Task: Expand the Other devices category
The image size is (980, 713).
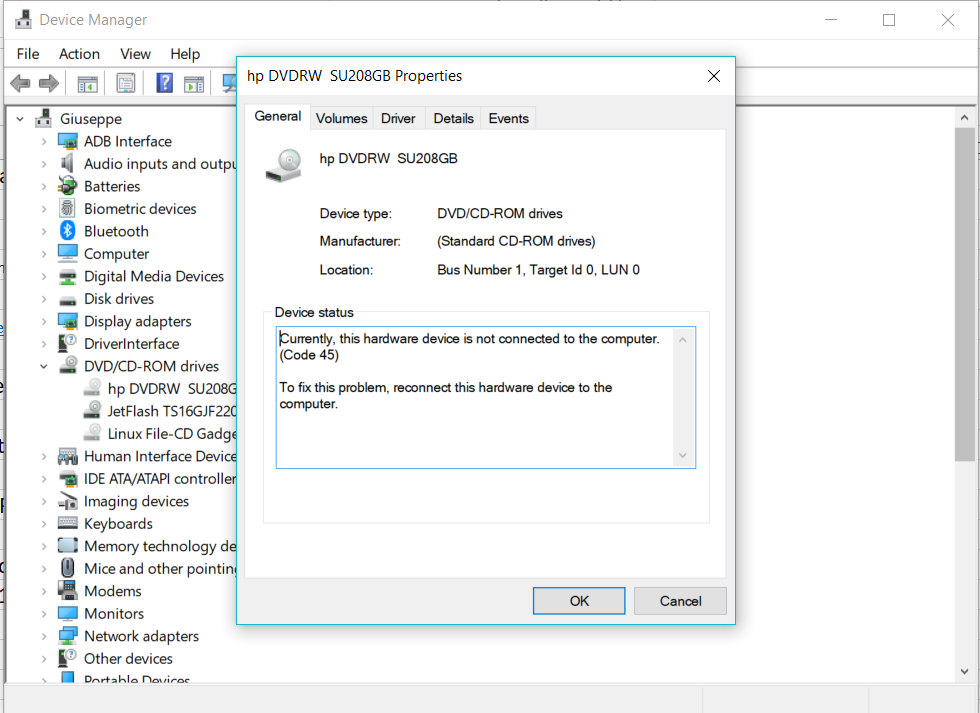Action: 44,659
